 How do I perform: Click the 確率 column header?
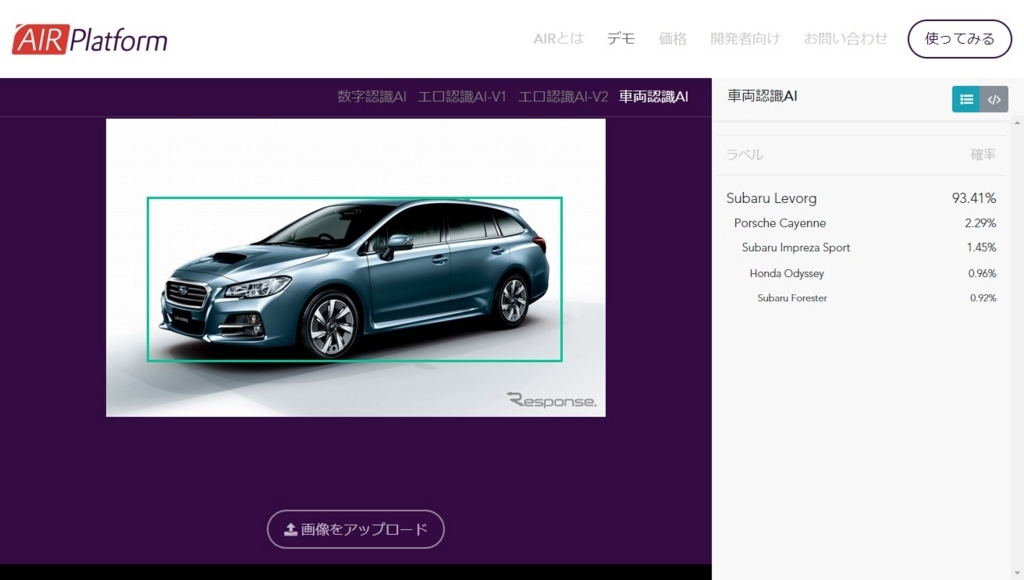click(x=983, y=155)
